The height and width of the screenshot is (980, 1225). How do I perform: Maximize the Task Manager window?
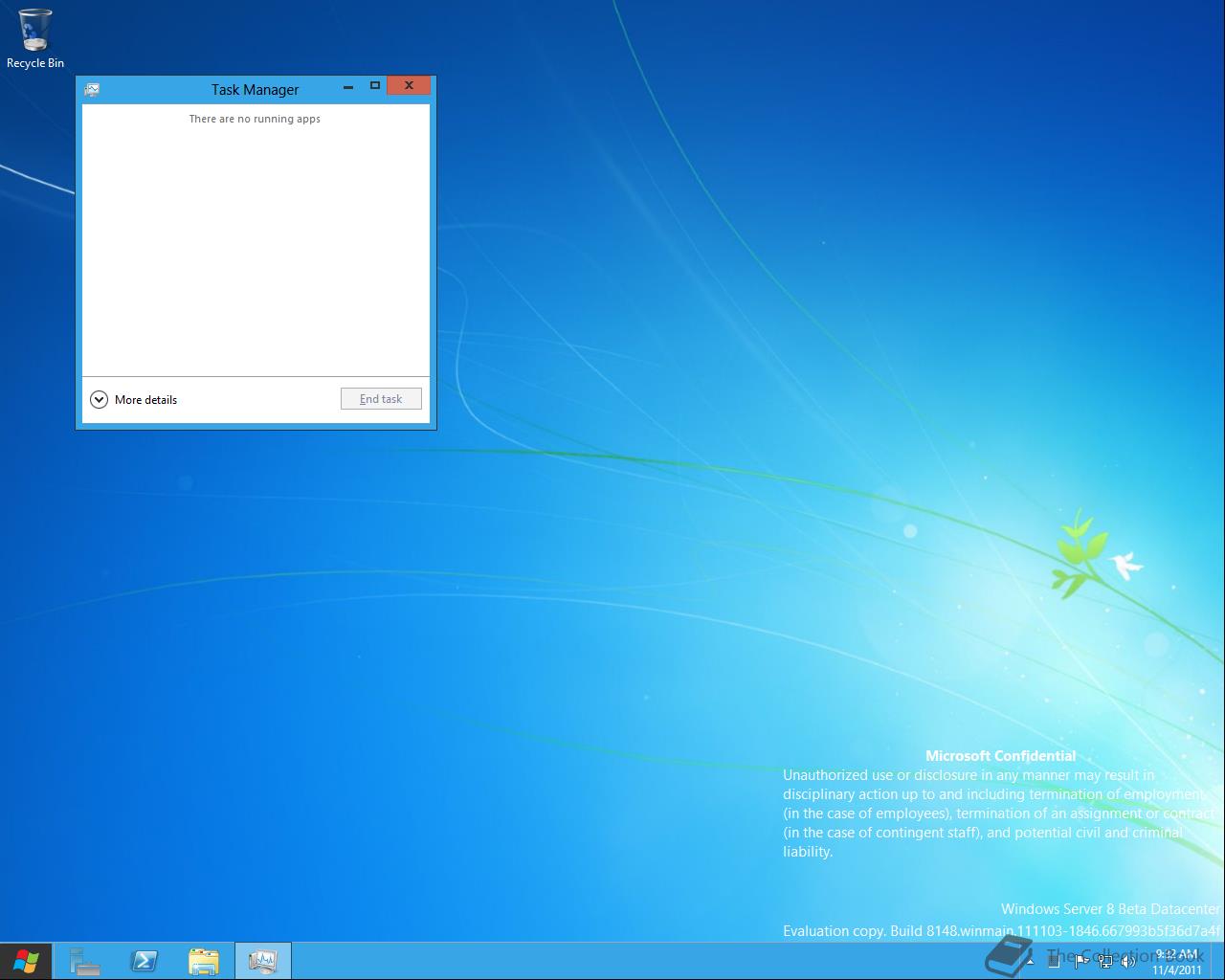click(x=375, y=86)
